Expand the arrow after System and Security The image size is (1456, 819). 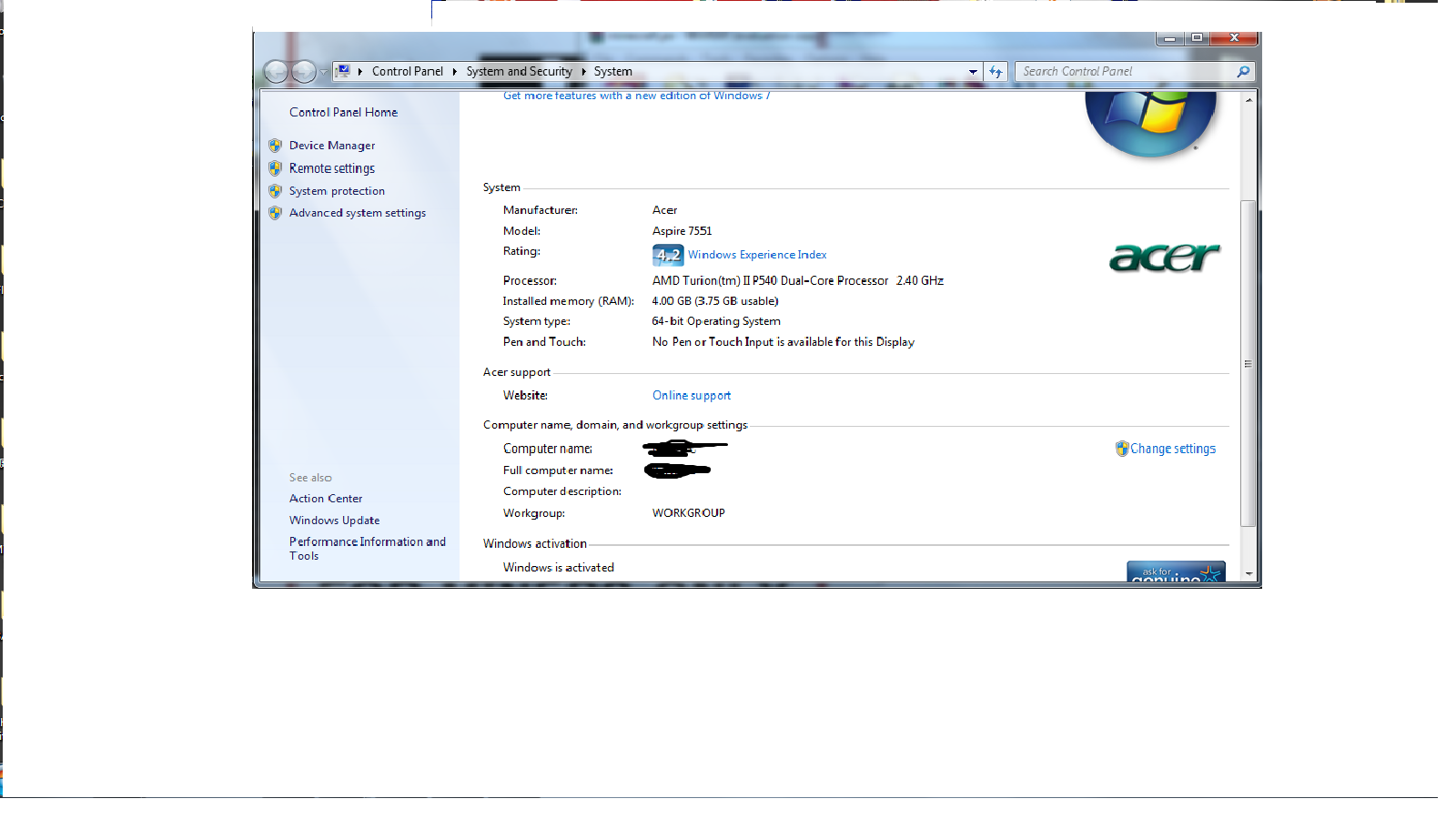coord(583,72)
